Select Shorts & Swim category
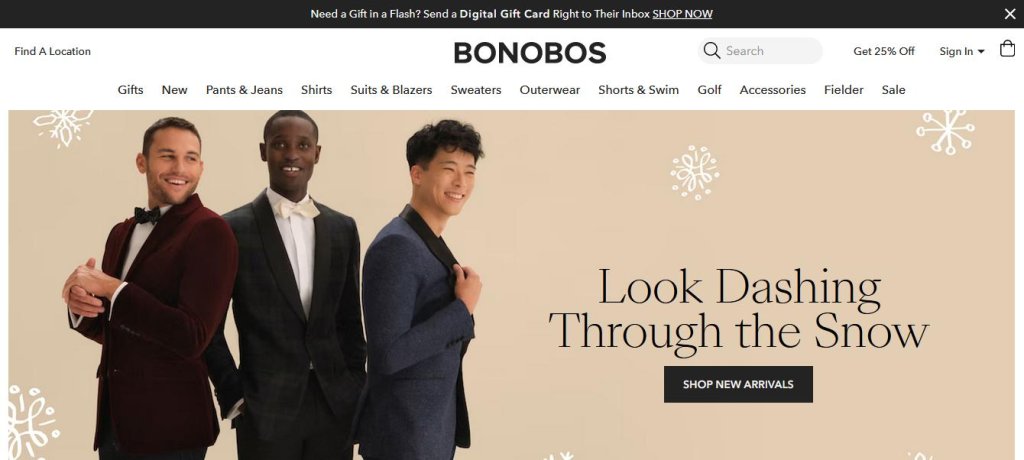The image size is (1024, 460). (x=638, y=90)
